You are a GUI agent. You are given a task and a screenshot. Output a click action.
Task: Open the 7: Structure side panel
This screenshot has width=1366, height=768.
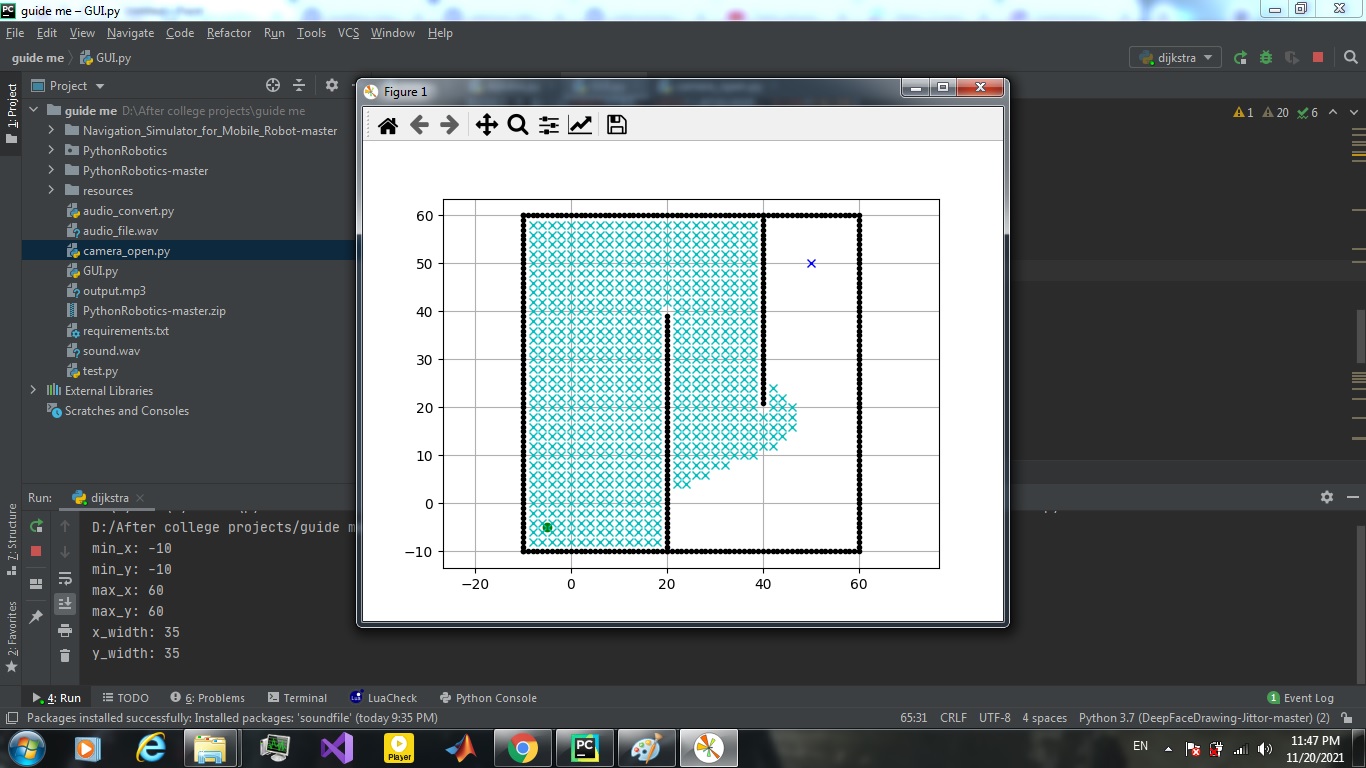[x=12, y=540]
